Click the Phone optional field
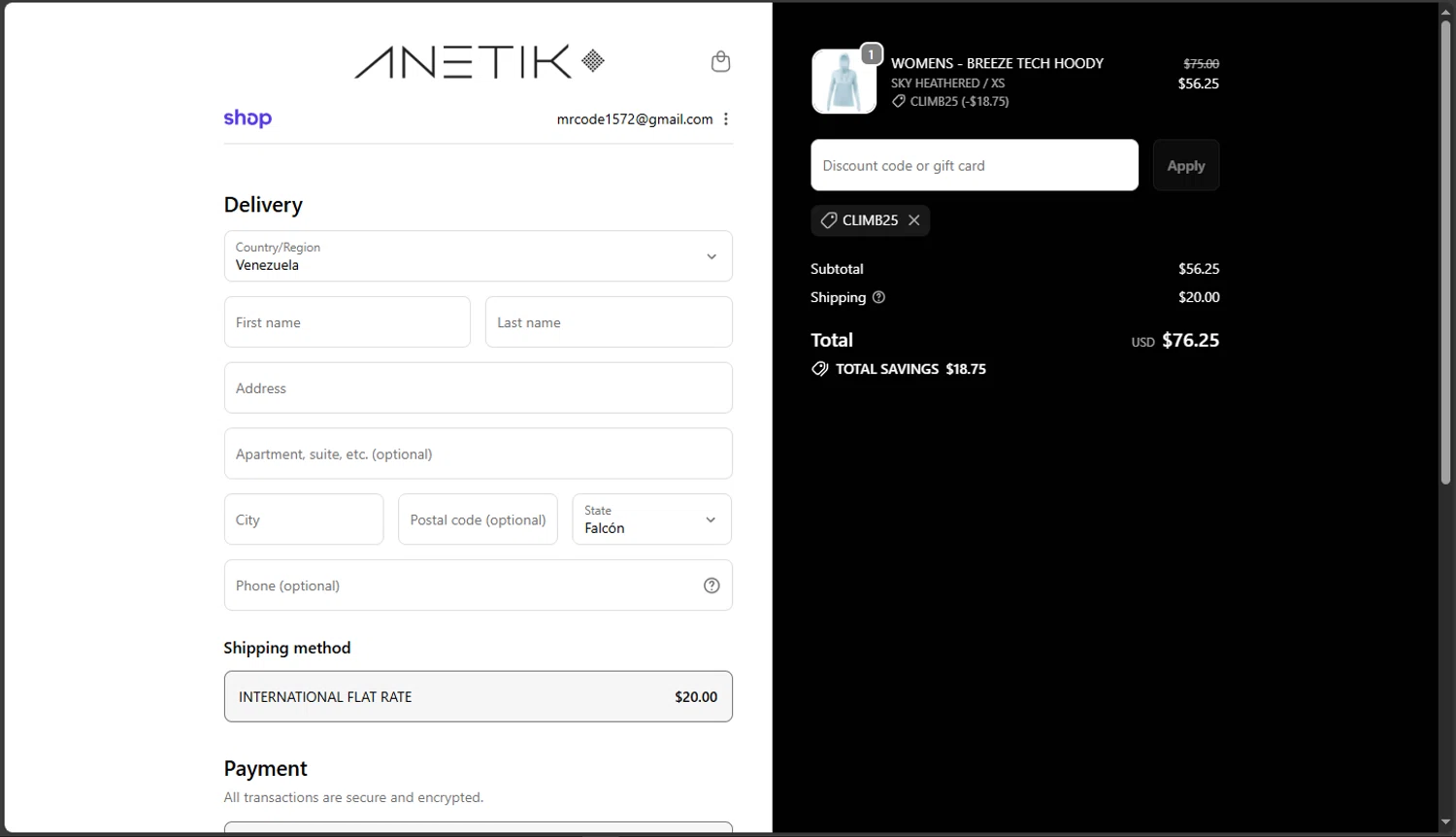 pyautogui.click(x=479, y=586)
